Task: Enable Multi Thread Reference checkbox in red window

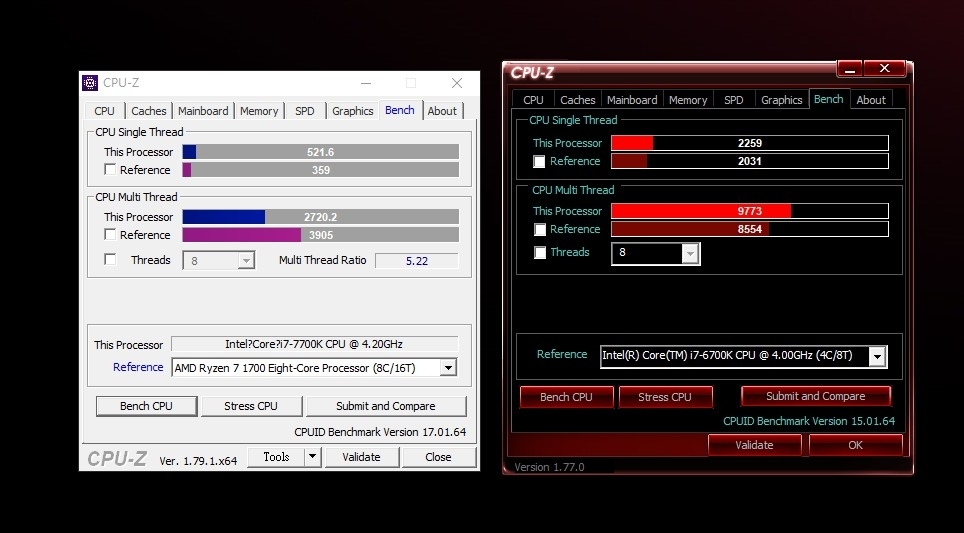Action: [x=539, y=229]
